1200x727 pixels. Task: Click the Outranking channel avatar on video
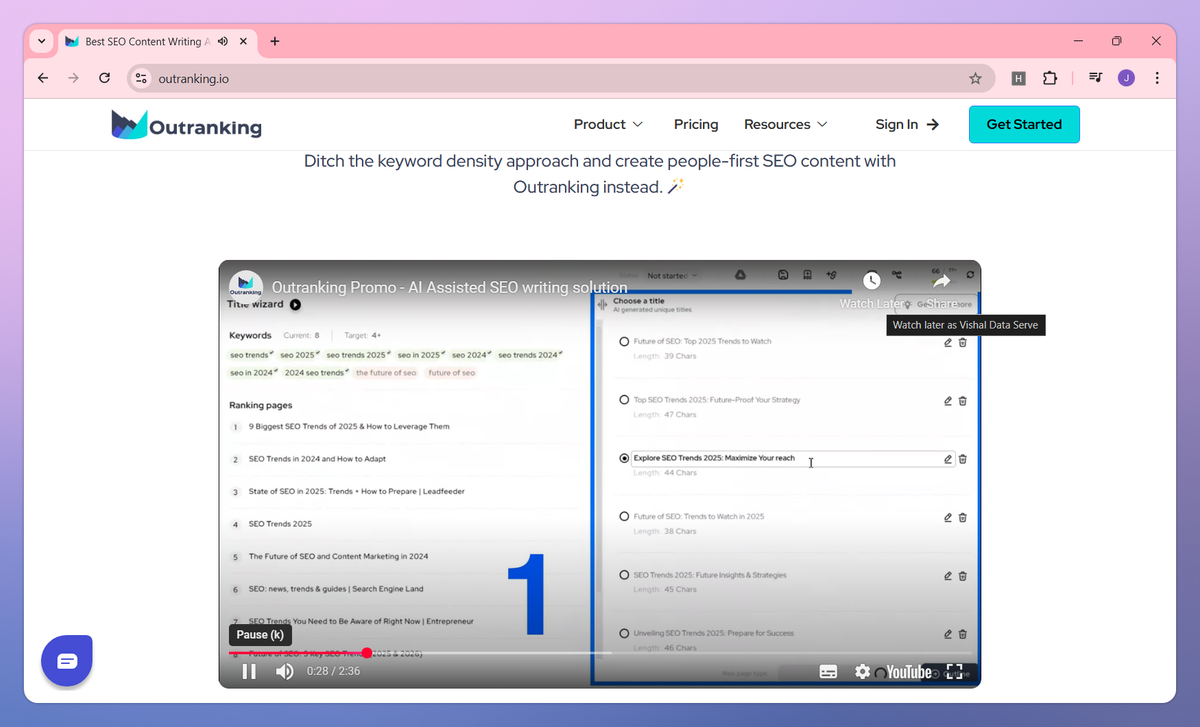[246, 287]
